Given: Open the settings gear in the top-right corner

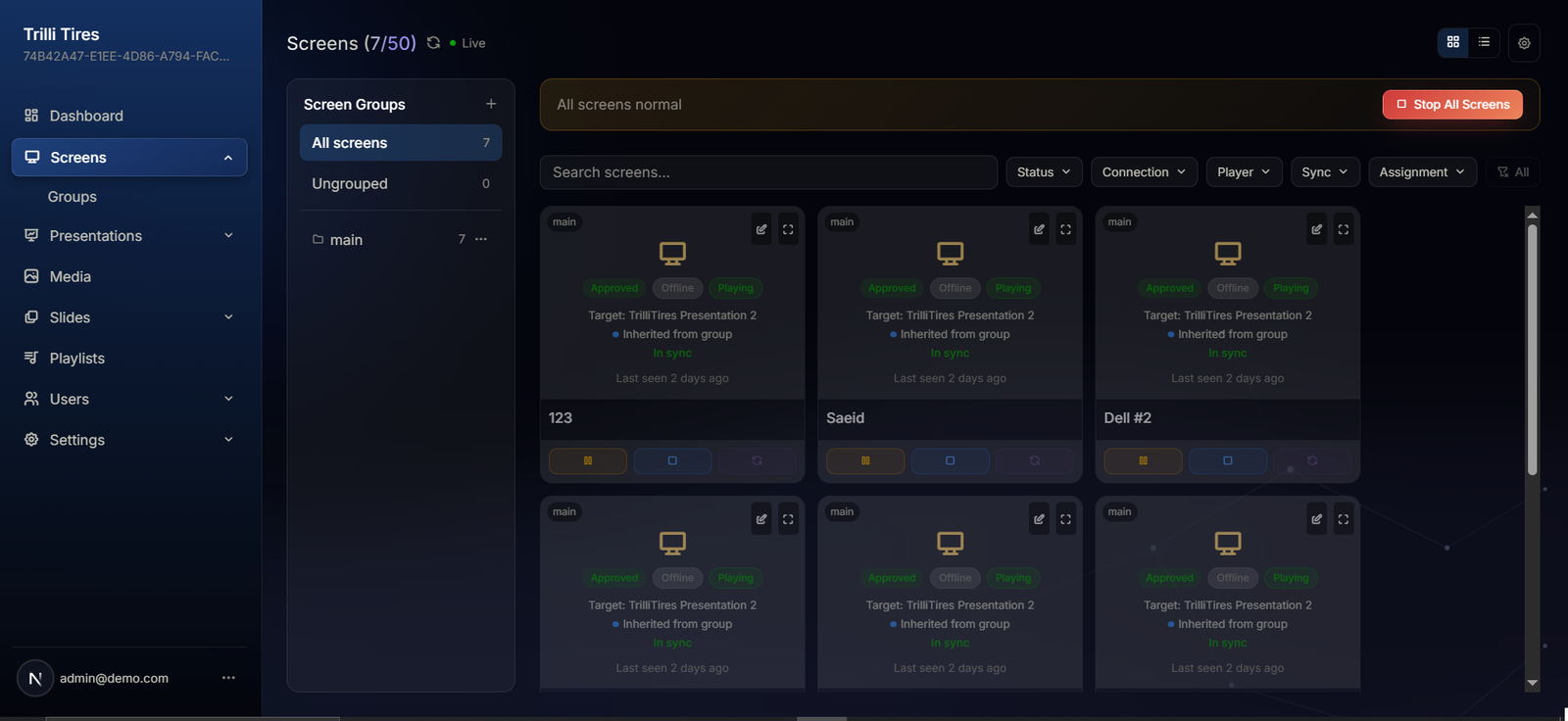Looking at the screenshot, I should pyautogui.click(x=1524, y=43).
